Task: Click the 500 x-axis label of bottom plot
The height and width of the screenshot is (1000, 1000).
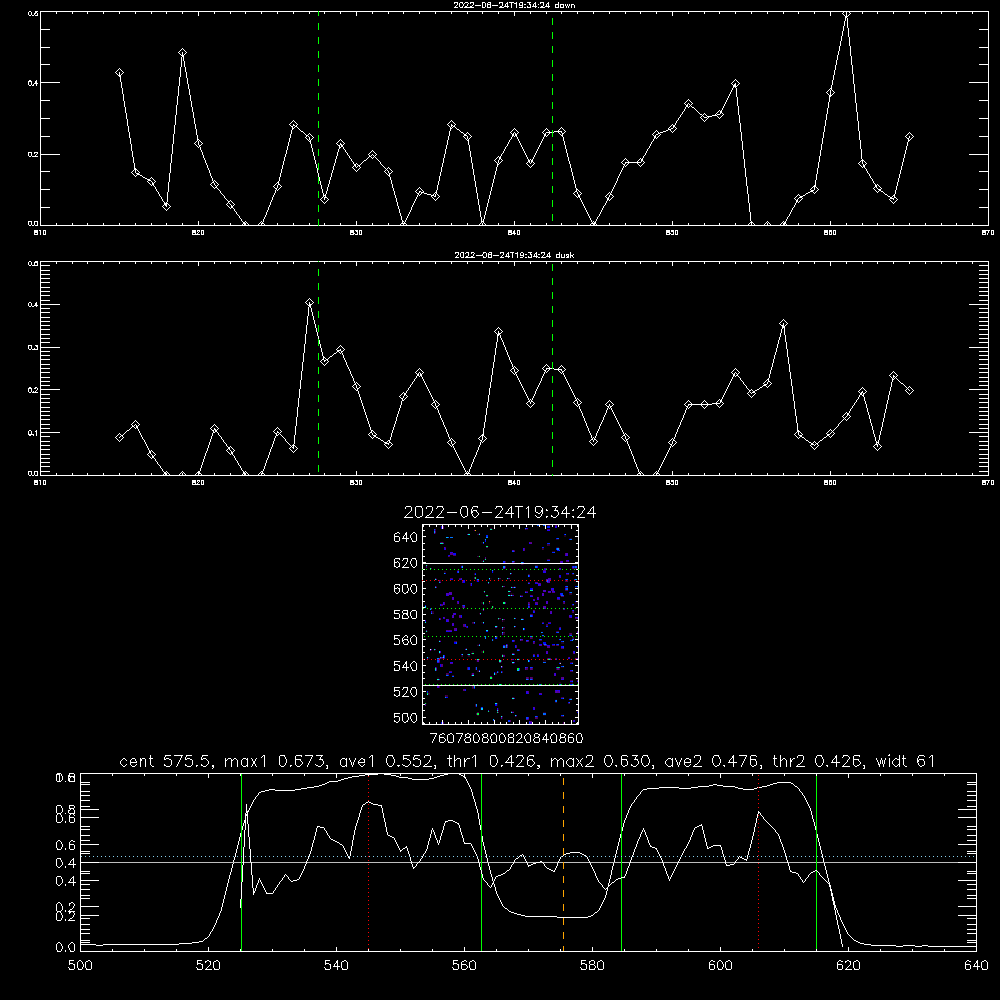Action: point(80,965)
